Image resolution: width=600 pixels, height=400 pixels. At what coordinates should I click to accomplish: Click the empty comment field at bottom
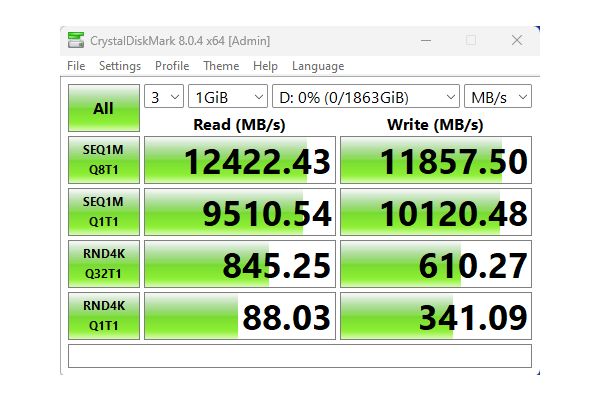click(x=300, y=356)
